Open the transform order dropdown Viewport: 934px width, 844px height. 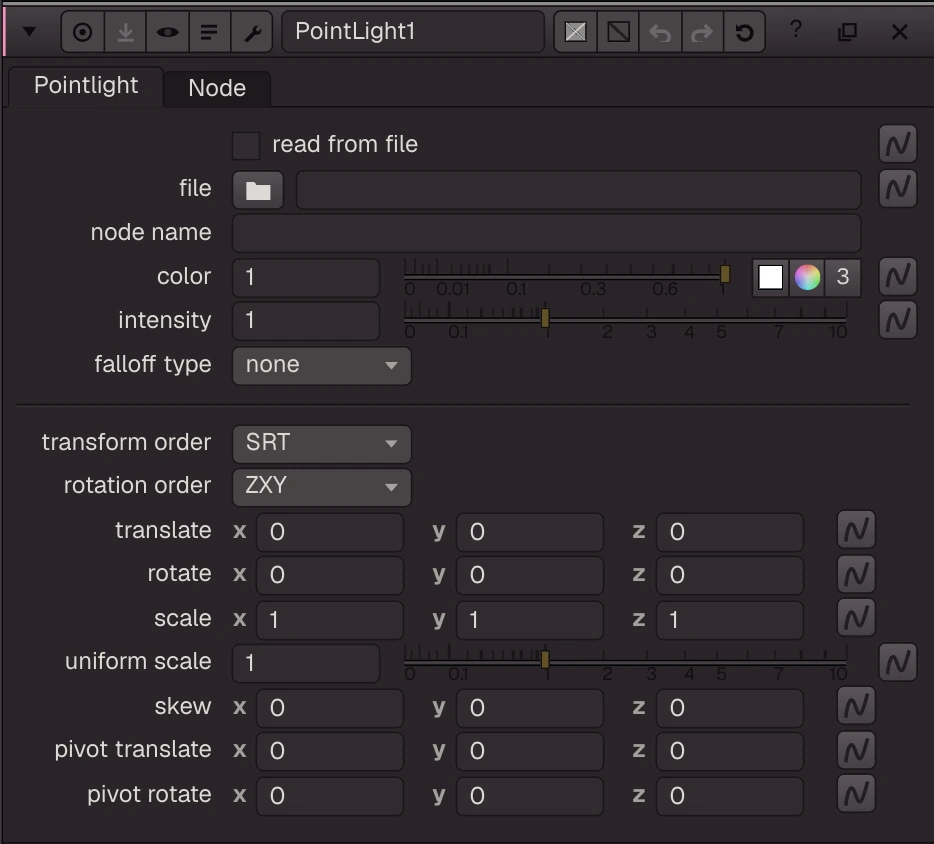322,444
